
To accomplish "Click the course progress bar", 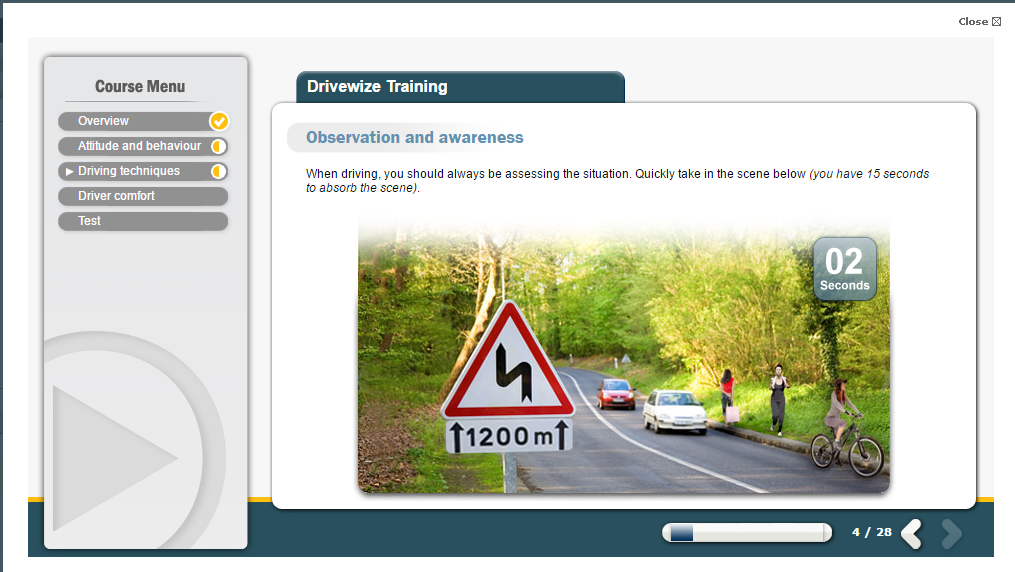I will point(746,533).
